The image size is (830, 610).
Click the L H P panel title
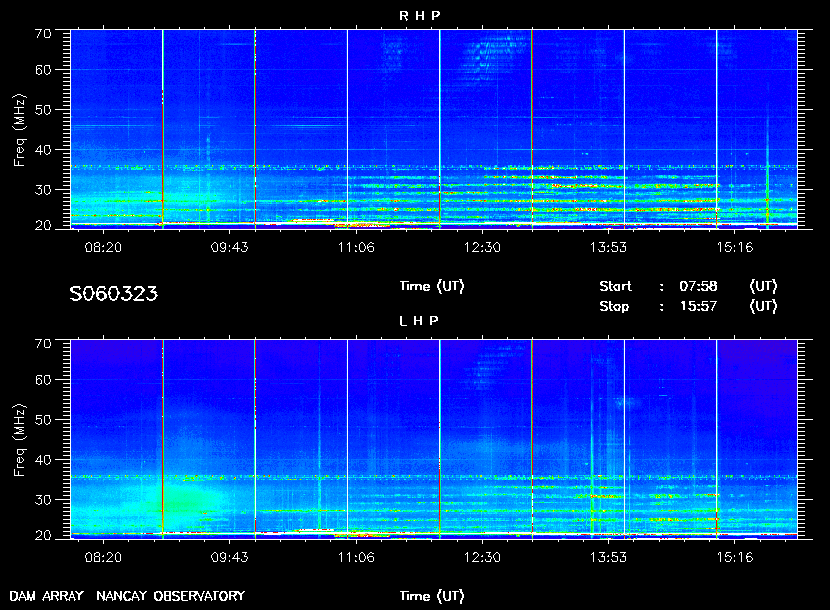[419, 321]
